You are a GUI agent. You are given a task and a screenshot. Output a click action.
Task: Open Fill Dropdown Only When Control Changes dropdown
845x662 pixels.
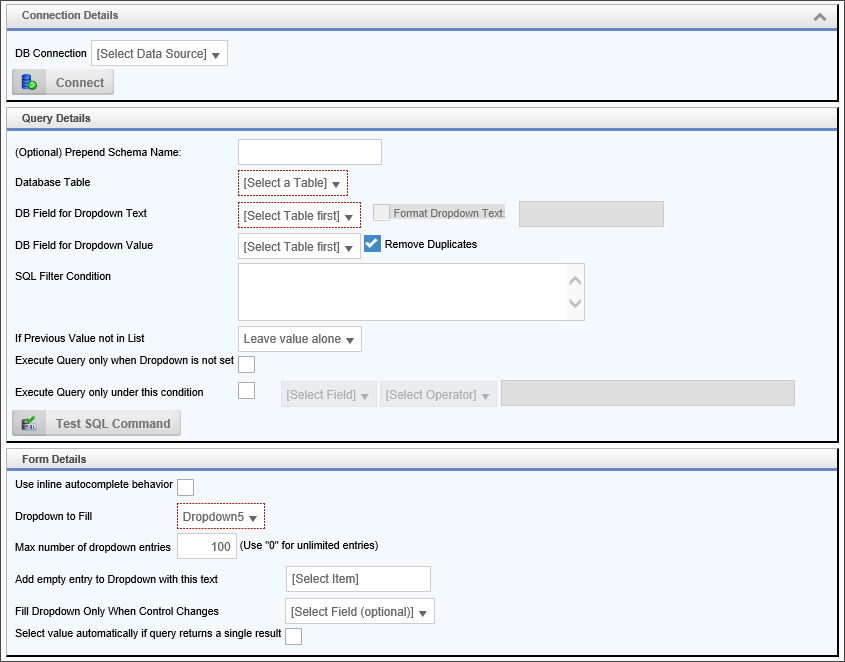coord(359,612)
